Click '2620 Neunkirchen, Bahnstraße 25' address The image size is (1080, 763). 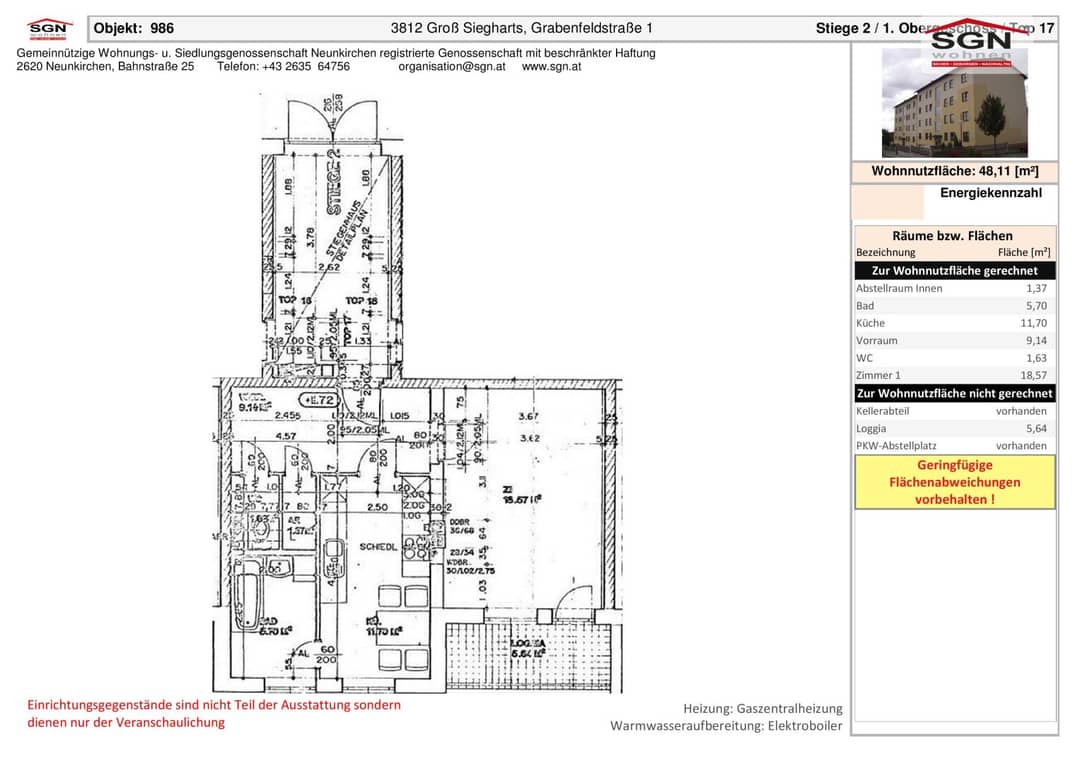(x=105, y=67)
